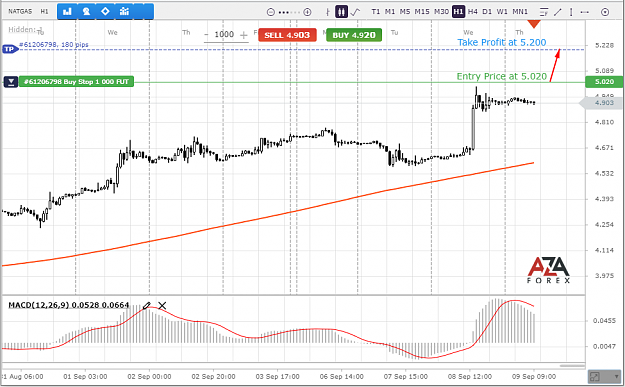
Task: Click the blue bar-chart icon button
Action: [67, 12]
